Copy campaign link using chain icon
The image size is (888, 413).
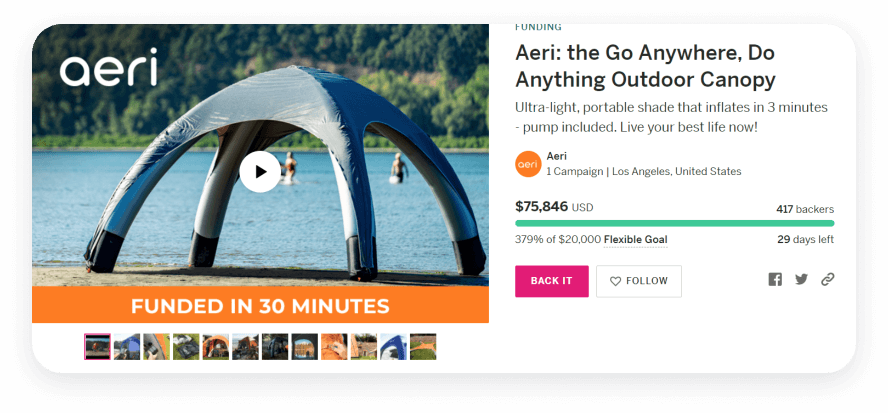(x=827, y=279)
